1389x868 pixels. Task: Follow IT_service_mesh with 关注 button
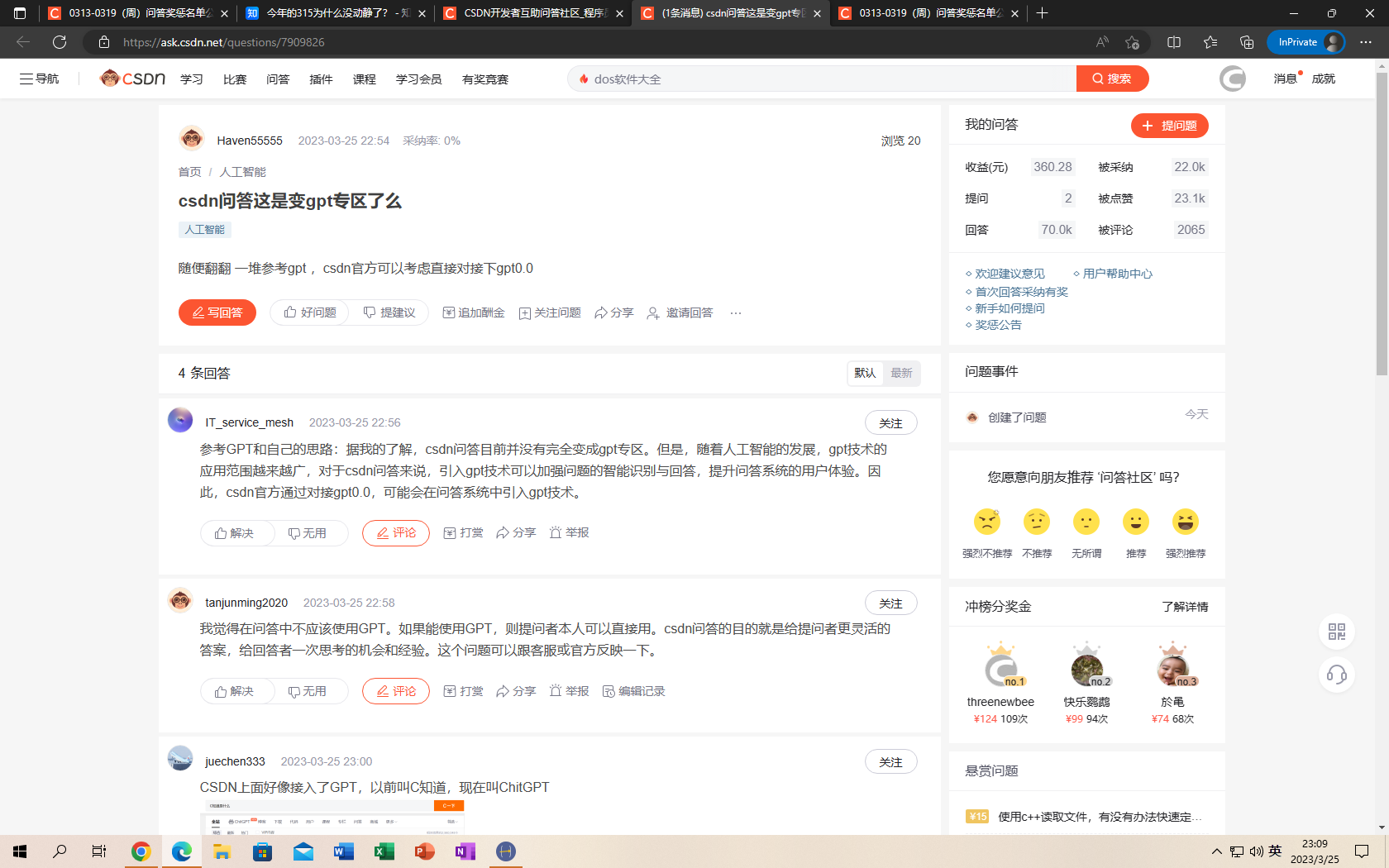pyautogui.click(x=890, y=423)
